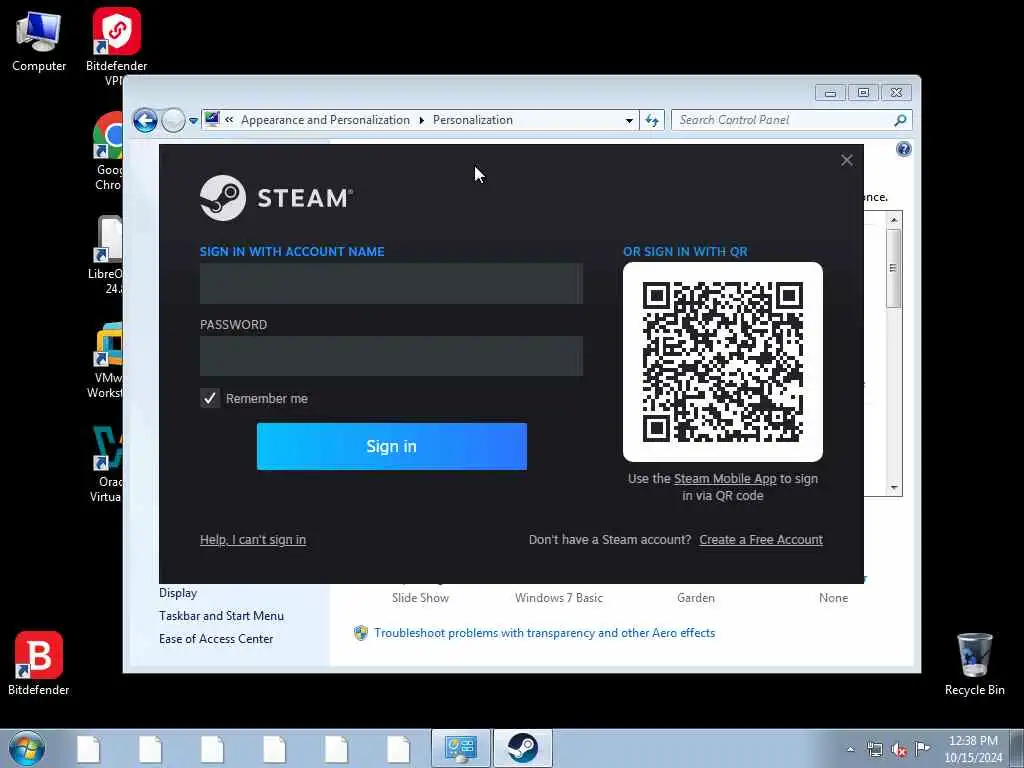Click the muted volume tray icon
The image size is (1024, 768).
point(899,749)
